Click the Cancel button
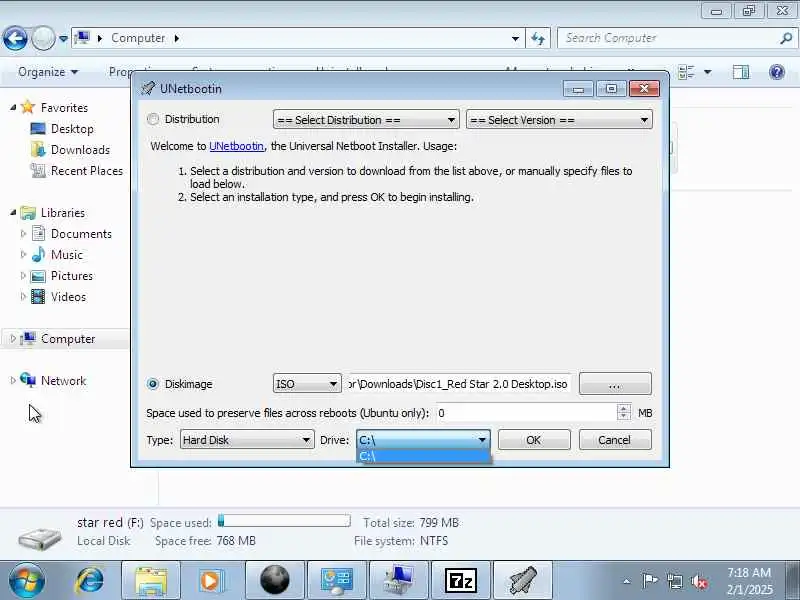Viewport: 800px width, 600px height. [615, 440]
